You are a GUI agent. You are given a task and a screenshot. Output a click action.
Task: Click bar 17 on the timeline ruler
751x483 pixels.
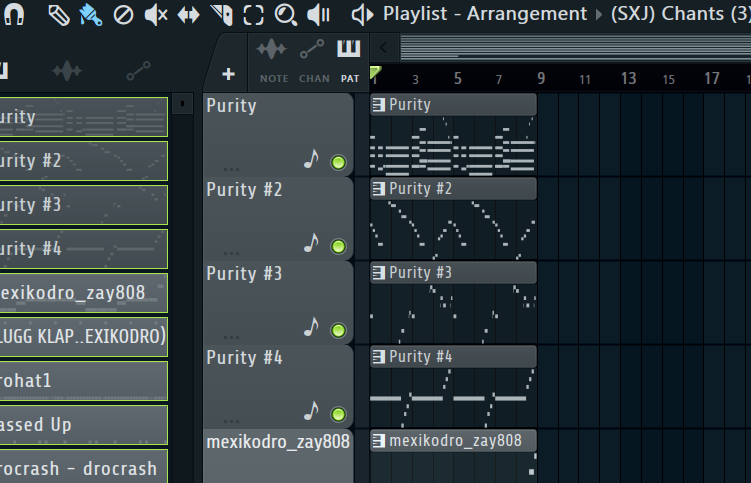(x=712, y=79)
